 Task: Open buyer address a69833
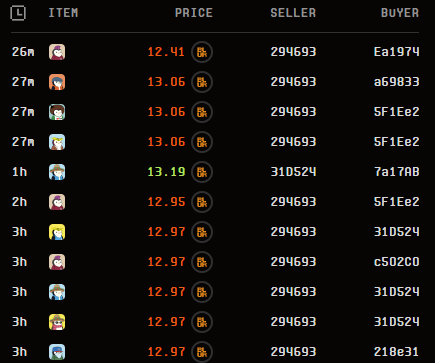click(x=396, y=82)
